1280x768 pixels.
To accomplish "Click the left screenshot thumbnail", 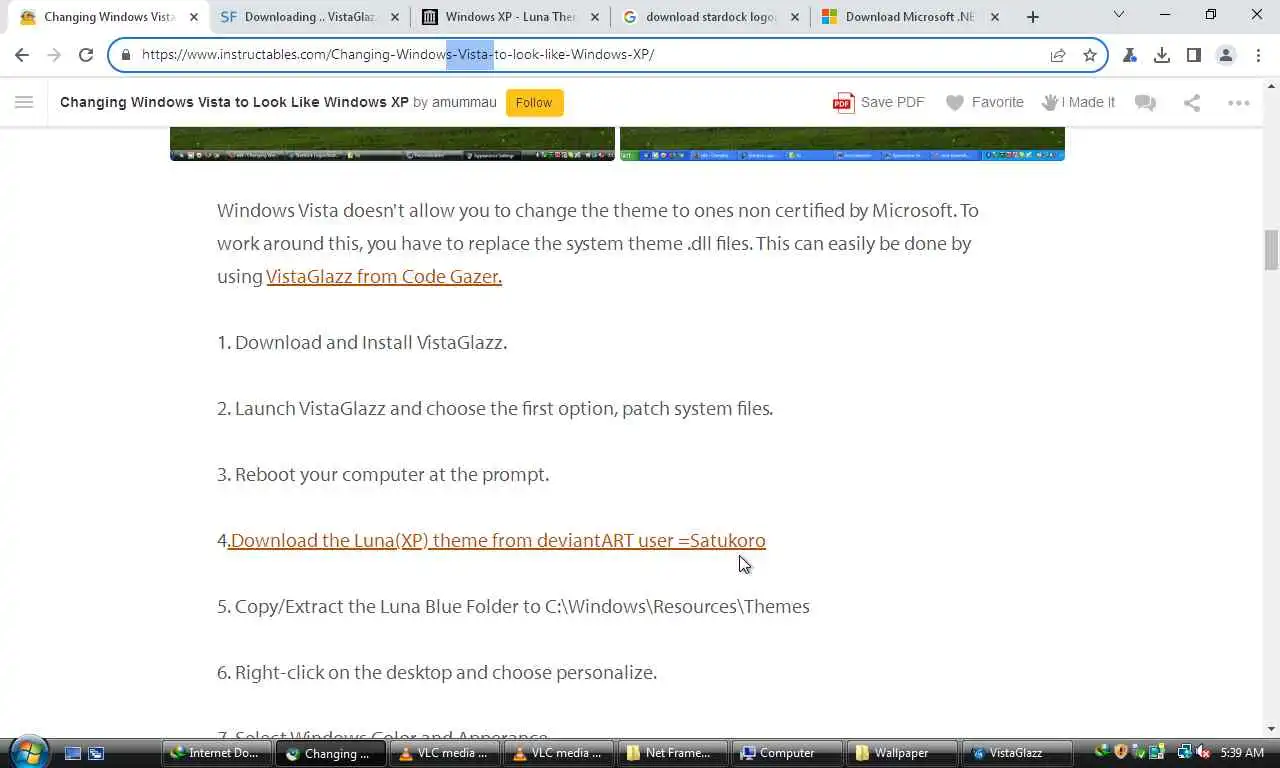I will tap(392, 144).
